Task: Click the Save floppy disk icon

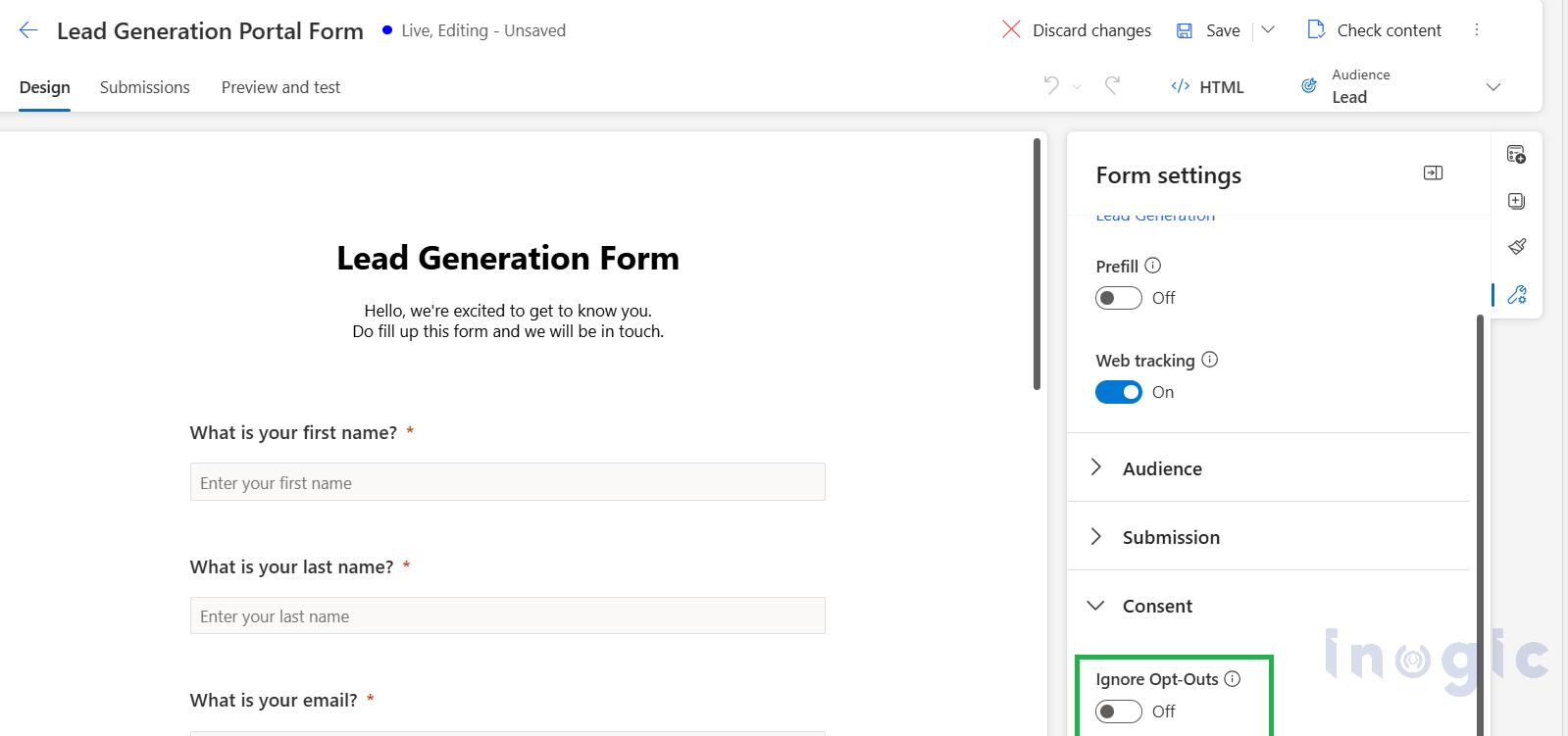Action: (1185, 30)
